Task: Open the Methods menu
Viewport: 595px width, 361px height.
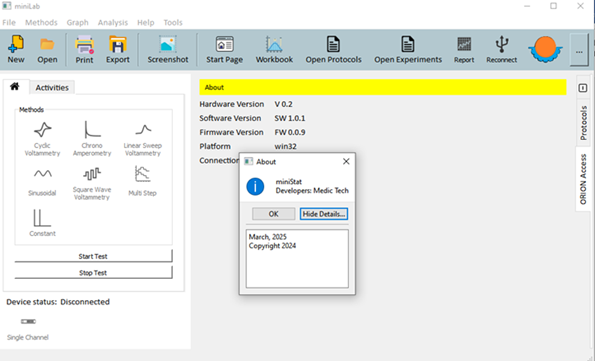Action: (x=41, y=22)
